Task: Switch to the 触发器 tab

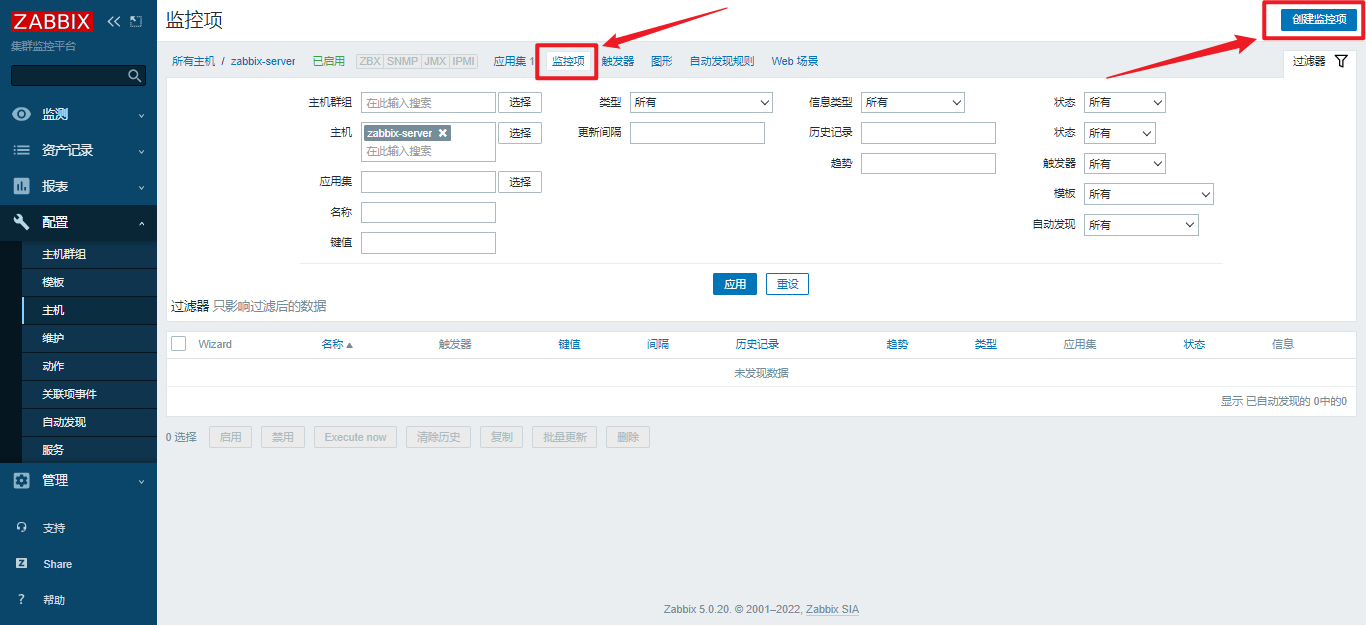Action: pos(618,62)
